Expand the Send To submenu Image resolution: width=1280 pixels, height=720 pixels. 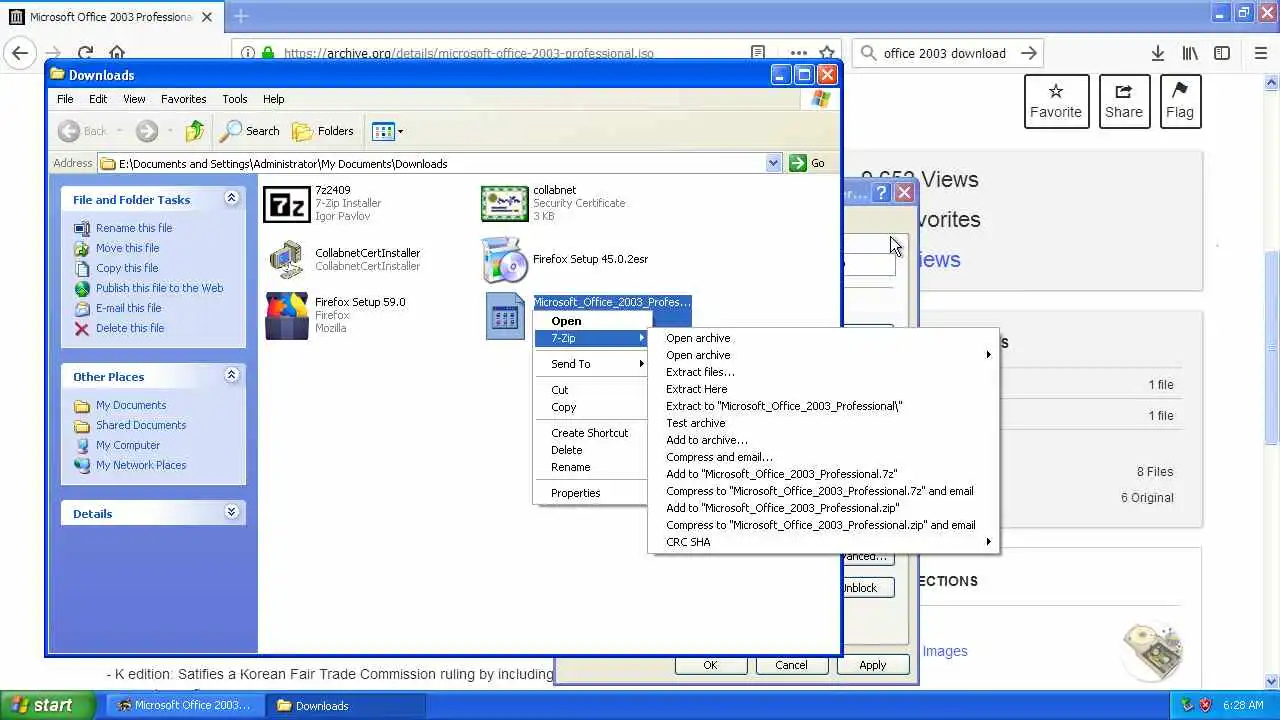591,364
